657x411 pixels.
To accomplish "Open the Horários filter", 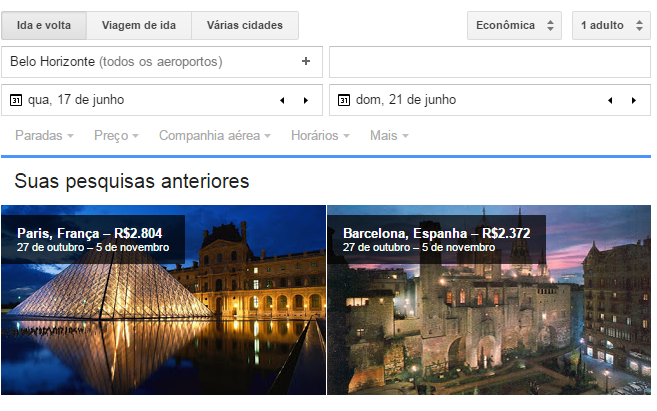I will pyautogui.click(x=320, y=136).
